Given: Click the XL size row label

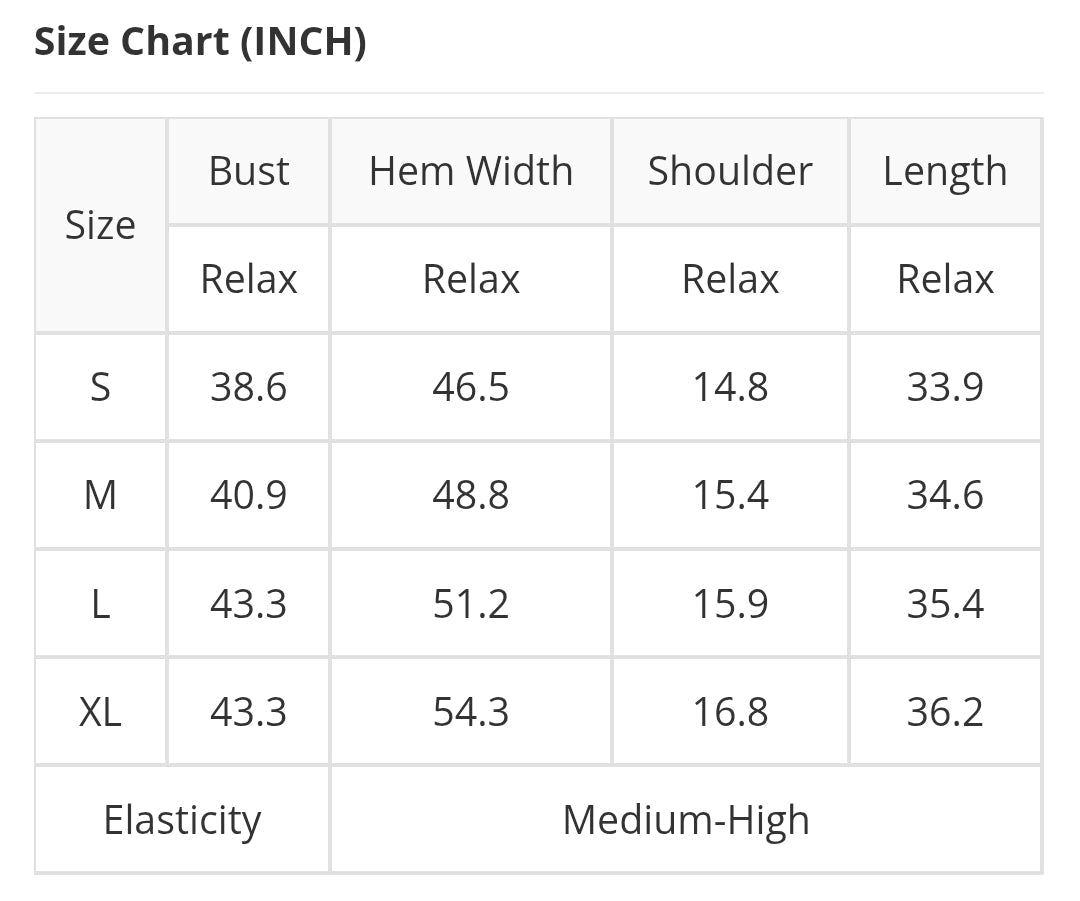Looking at the screenshot, I should coord(100,712).
